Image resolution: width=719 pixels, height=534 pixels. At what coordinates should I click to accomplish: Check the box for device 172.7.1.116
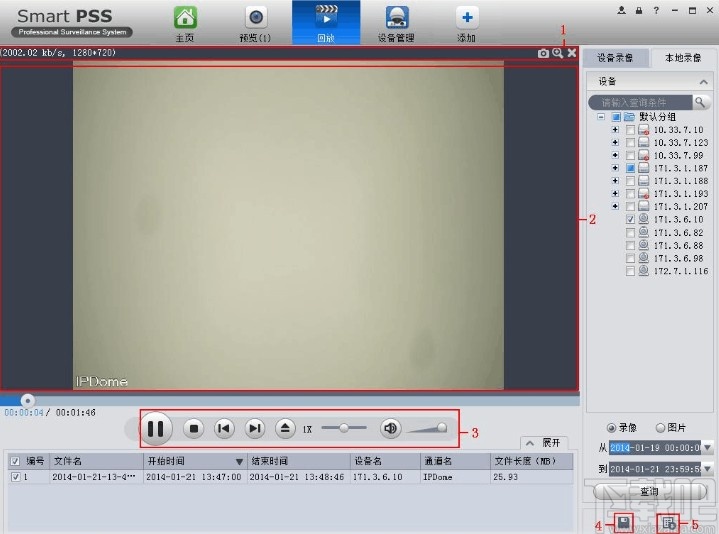pyautogui.click(x=631, y=271)
